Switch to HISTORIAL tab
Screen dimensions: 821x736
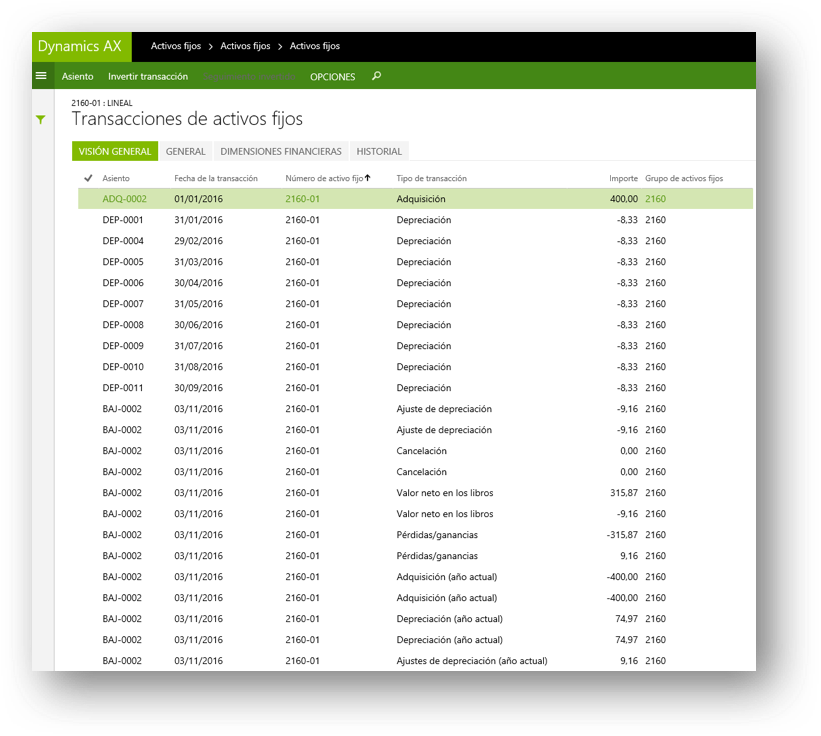tap(379, 151)
